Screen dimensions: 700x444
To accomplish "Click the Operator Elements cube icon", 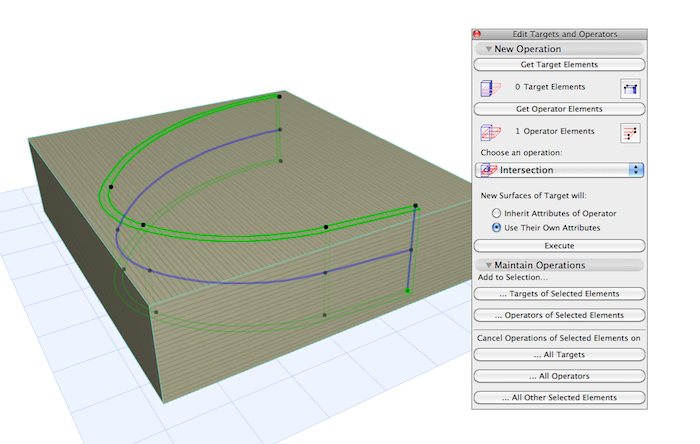I will coord(490,132).
